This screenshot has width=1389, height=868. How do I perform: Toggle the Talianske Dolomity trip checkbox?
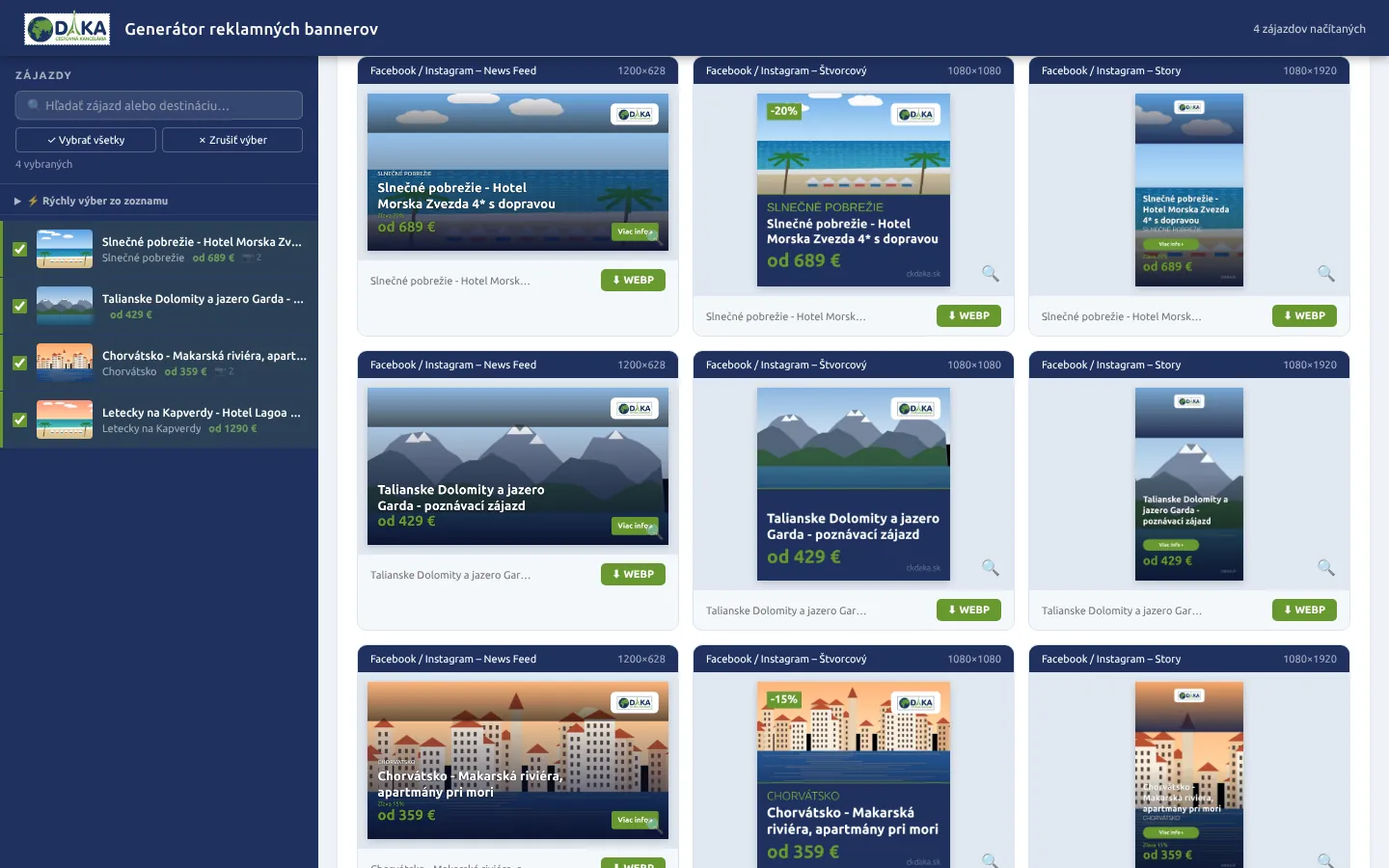click(19, 306)
